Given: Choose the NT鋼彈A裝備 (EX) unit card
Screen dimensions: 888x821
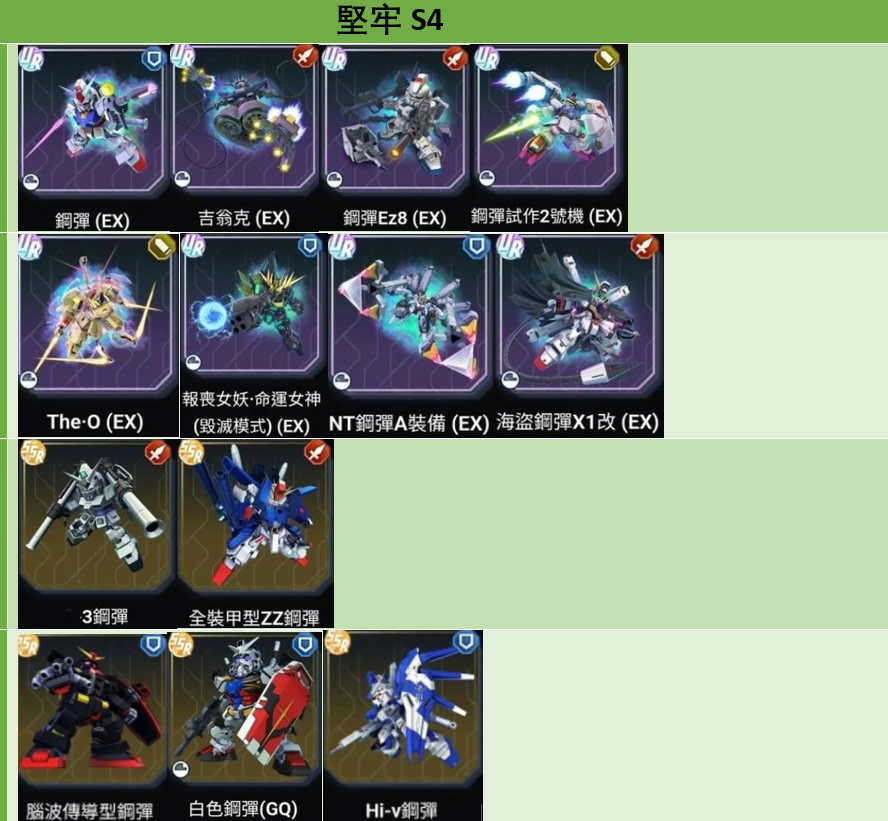Looking at the screenshot, I should pyautogui.click(x=409, y=335).
